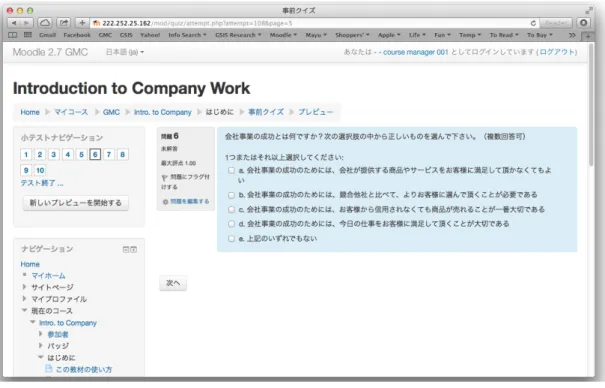The height and width of the screenshot is (388, 605).
Task: Open the 日本語 (ja) language dropdown
Action: click(x=125, y=52)
